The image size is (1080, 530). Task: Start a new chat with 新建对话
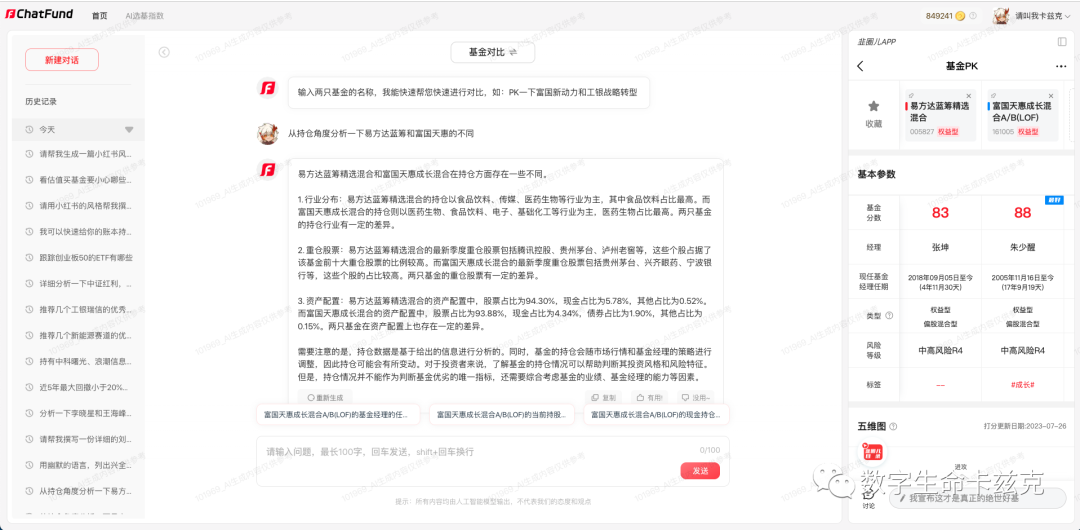(x=62, y=60)
